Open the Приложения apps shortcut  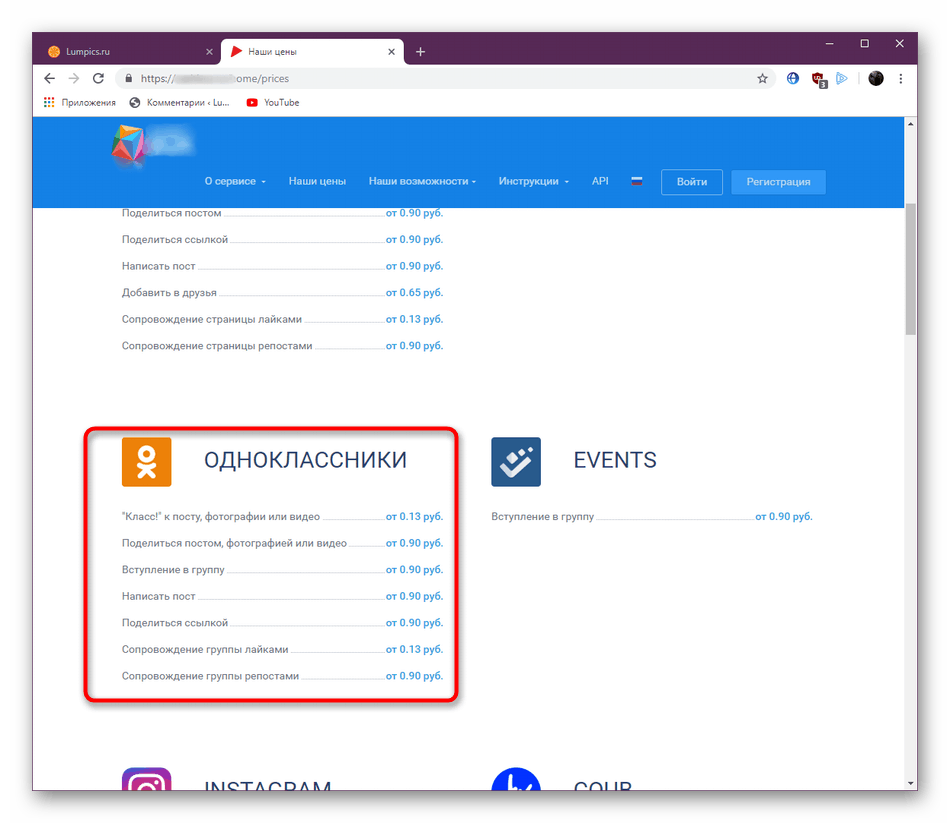click(79, 102)
